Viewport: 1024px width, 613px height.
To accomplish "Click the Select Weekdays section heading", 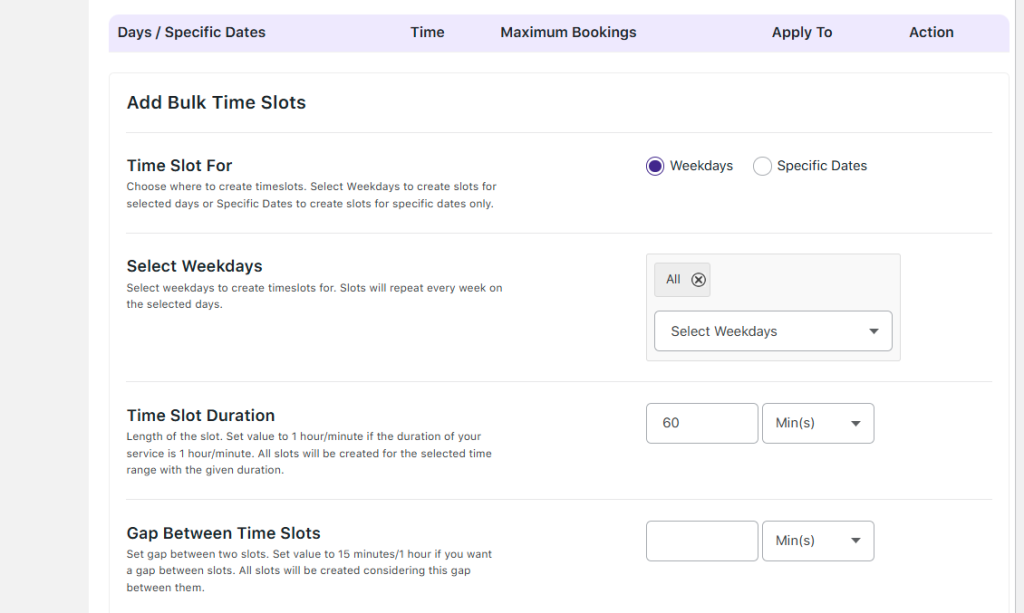I will coord(194,266).
